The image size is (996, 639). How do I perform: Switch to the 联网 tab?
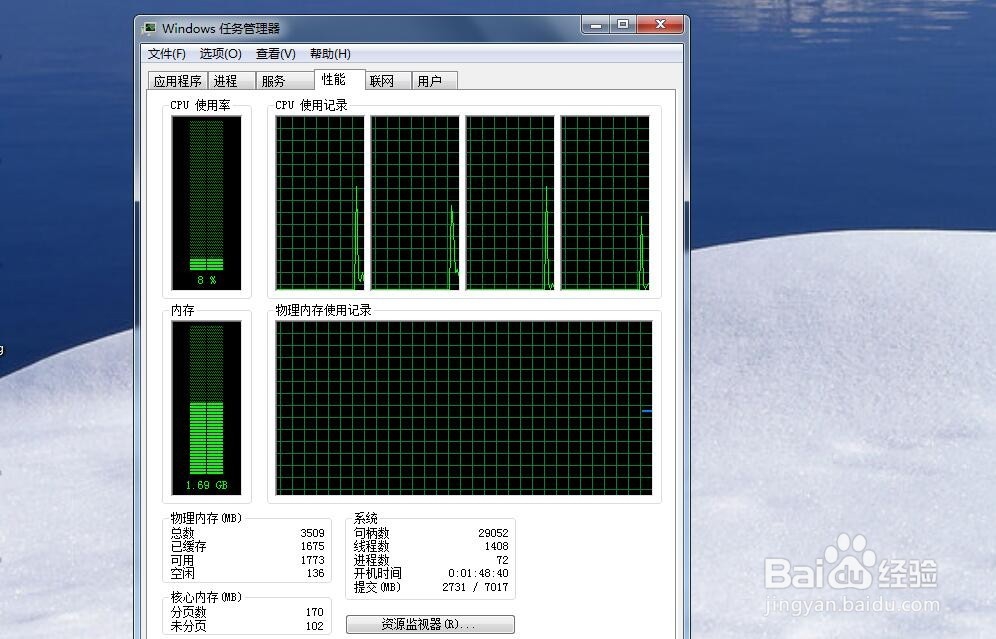coord(387,81)
